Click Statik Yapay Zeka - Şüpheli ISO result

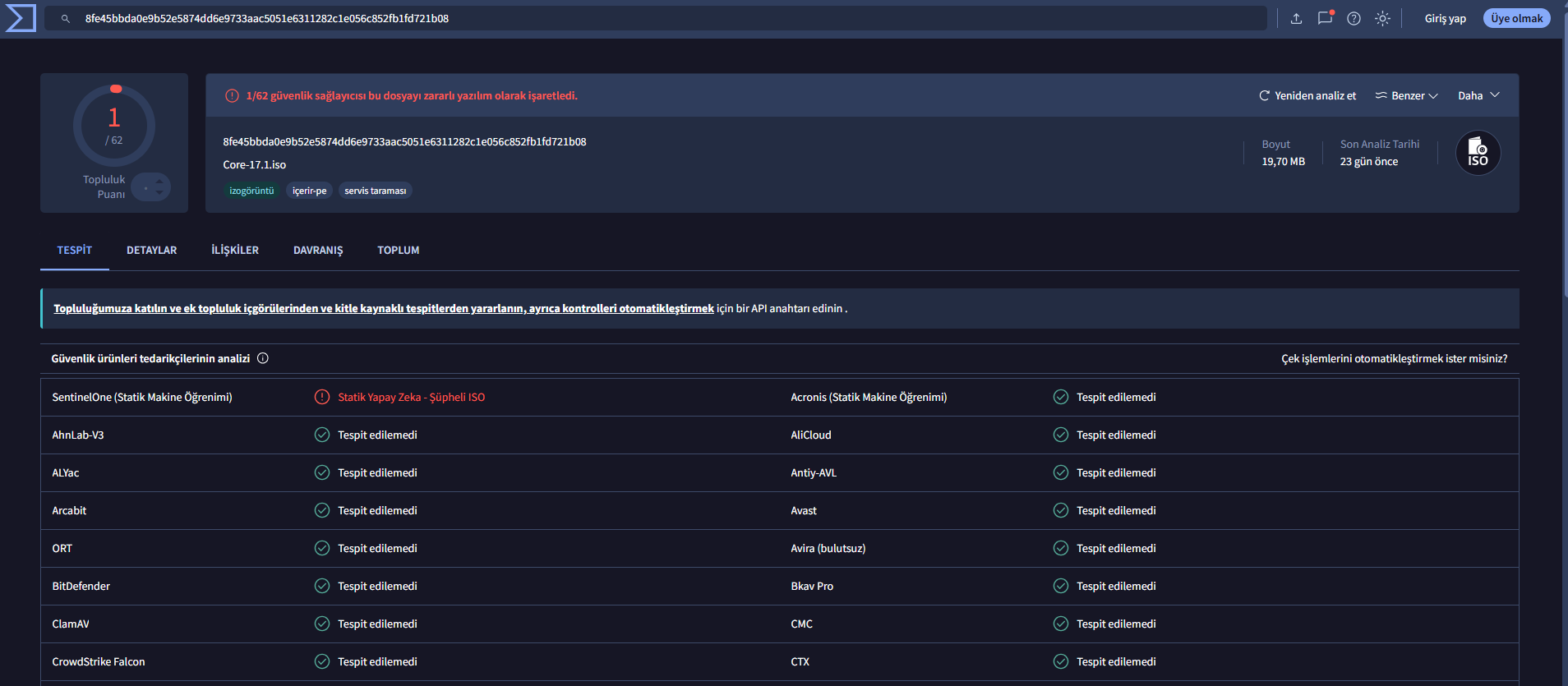pyautogui.click(x=412, y=397)
